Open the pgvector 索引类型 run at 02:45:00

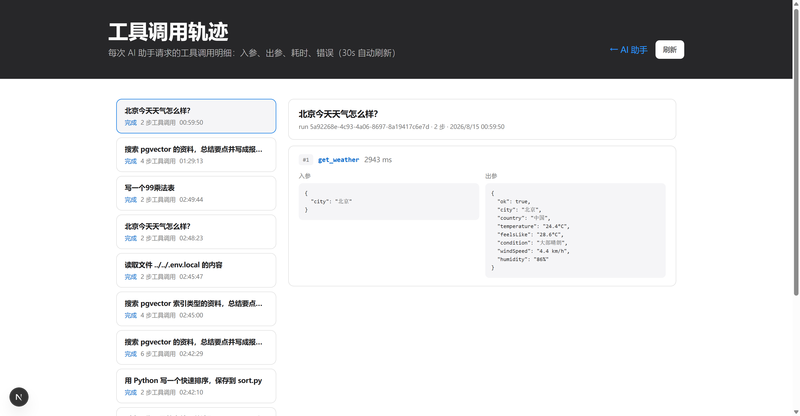click(196, 309)
